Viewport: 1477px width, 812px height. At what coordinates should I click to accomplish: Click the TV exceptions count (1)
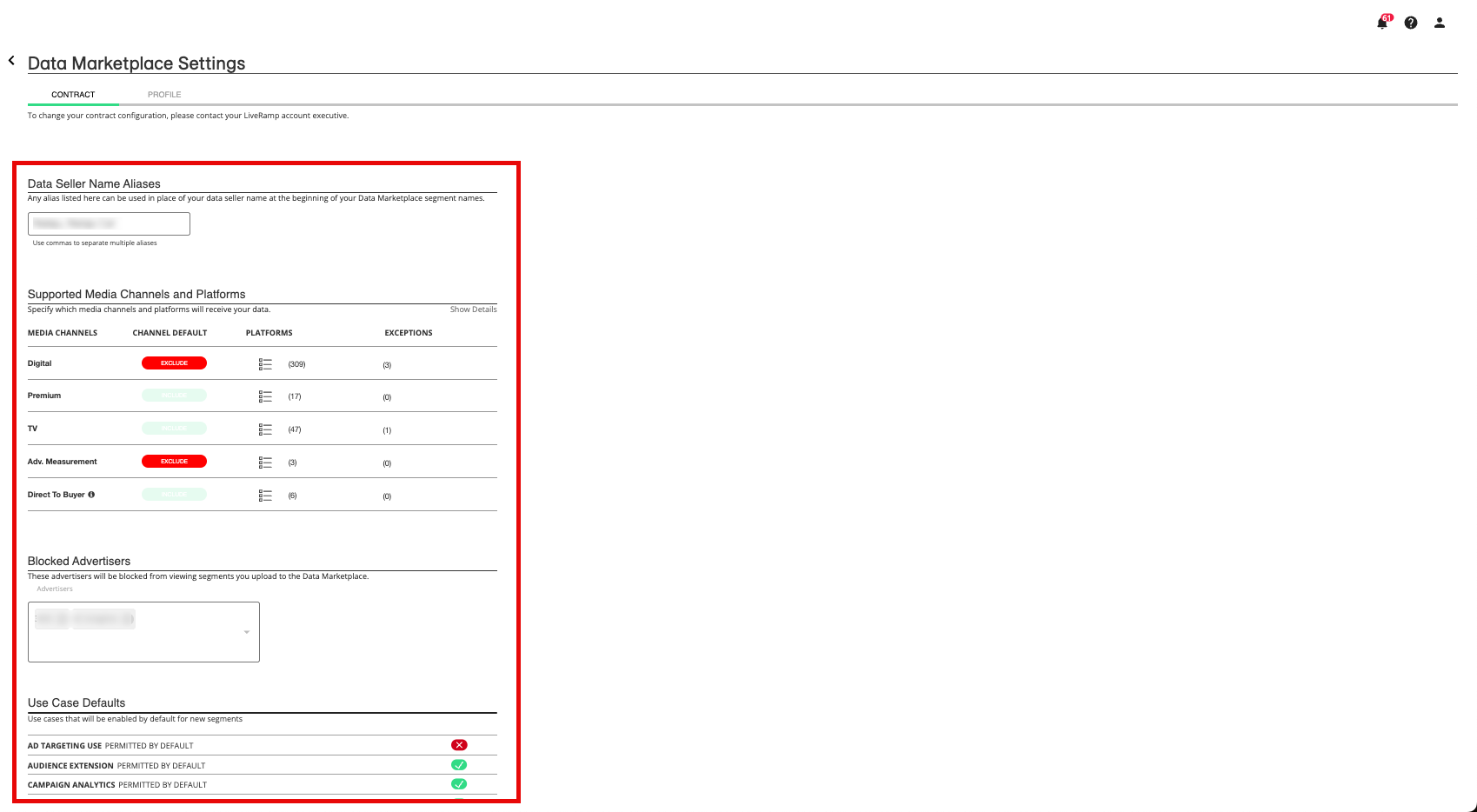[x=387, y=430]
